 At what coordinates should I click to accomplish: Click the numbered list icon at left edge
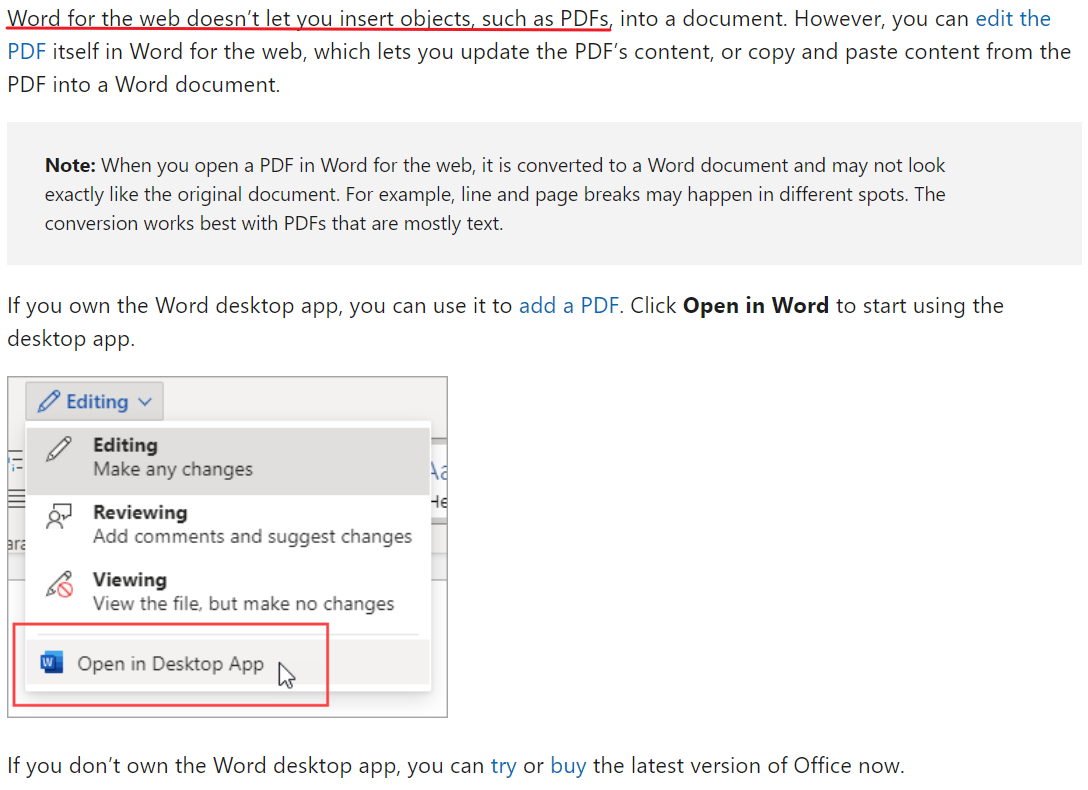coord(16,463)
